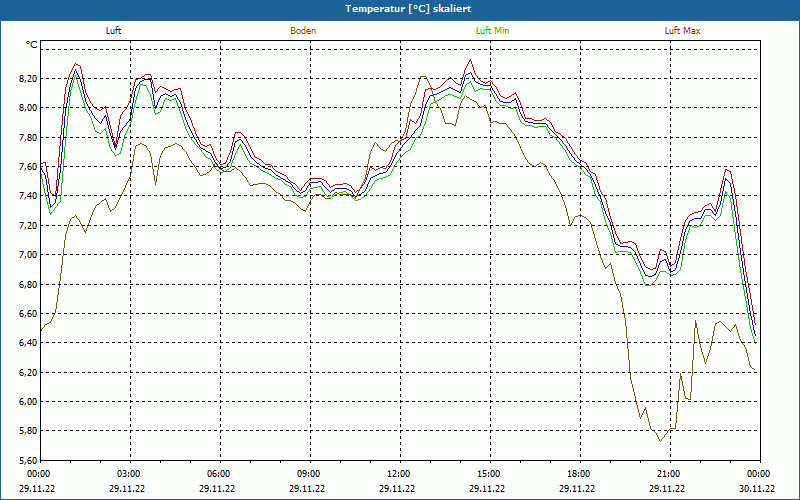This screenshot has height=500, width=800.
Task: Click the y-axis value 5,60
Action: [28, 460]
